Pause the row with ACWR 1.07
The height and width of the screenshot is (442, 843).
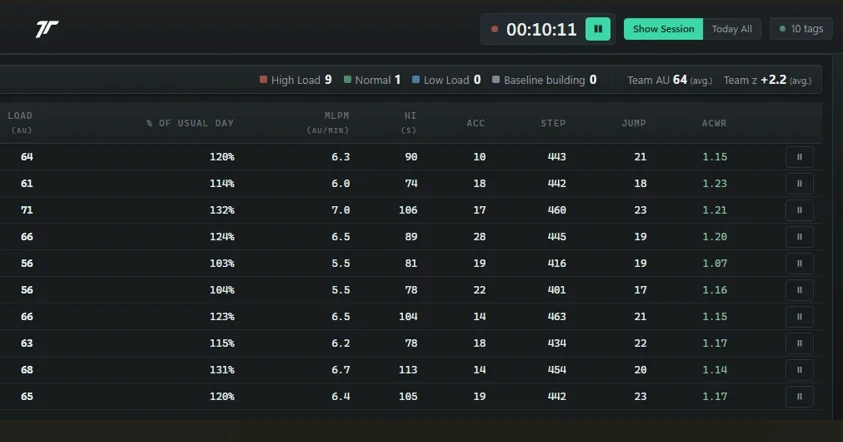(799, 263)
